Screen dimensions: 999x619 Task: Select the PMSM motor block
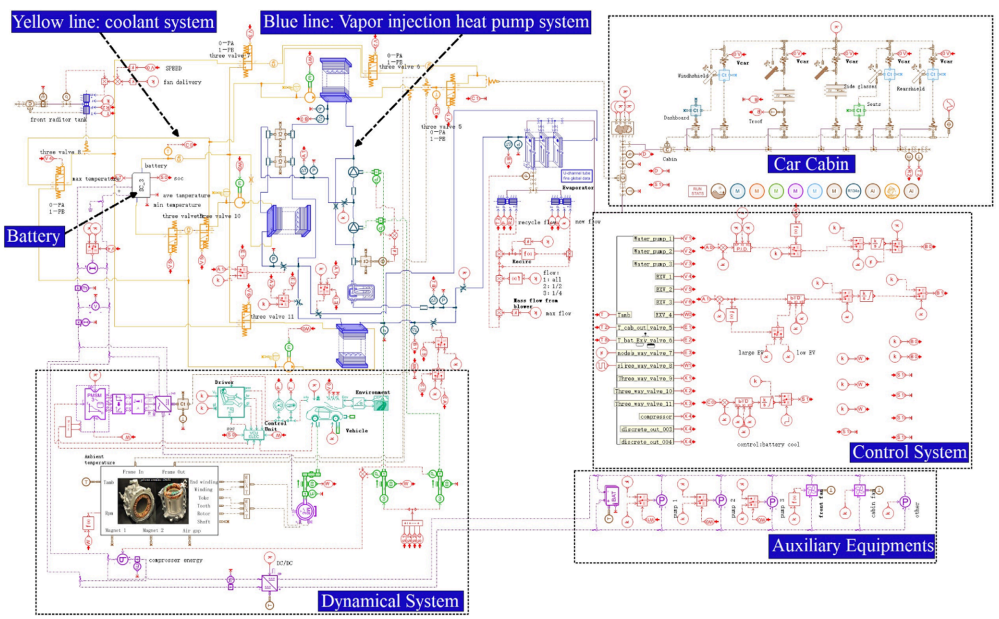click(x=94, y=402)
